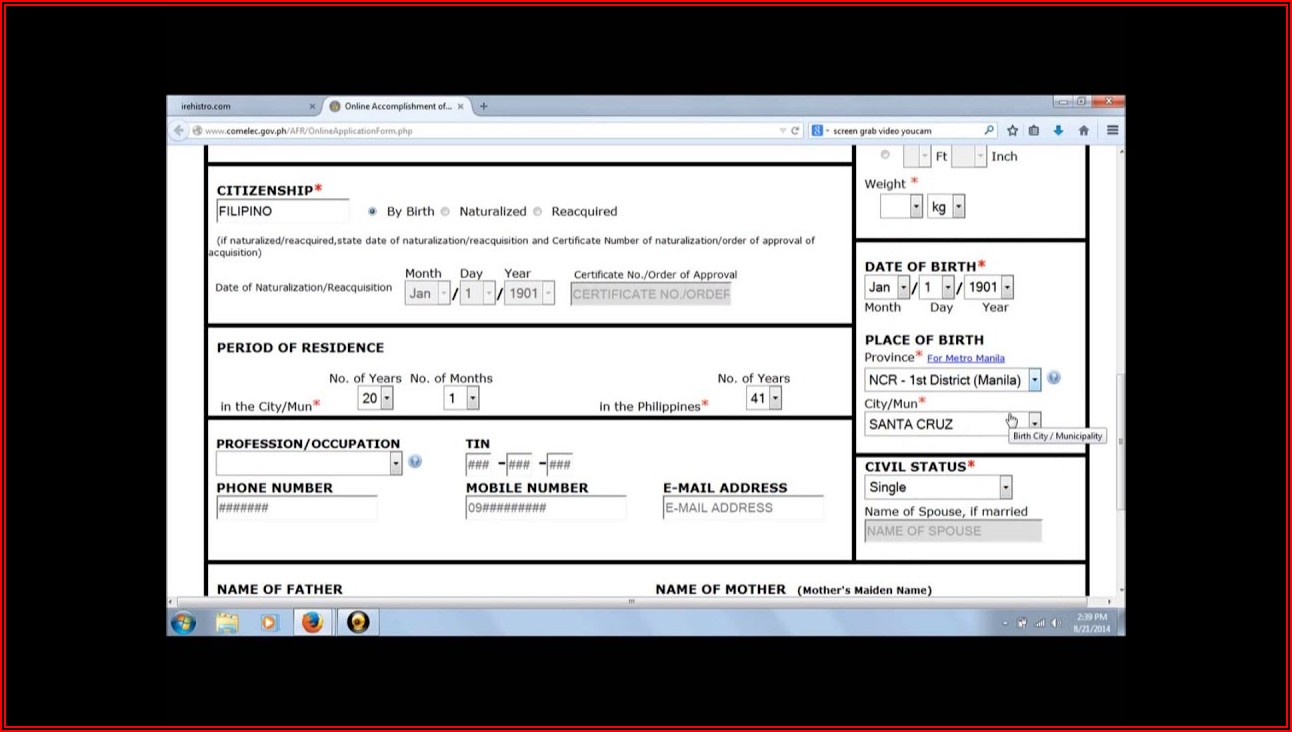
Task: Click the E-mail Address input field
Action: tap(743, 508)
